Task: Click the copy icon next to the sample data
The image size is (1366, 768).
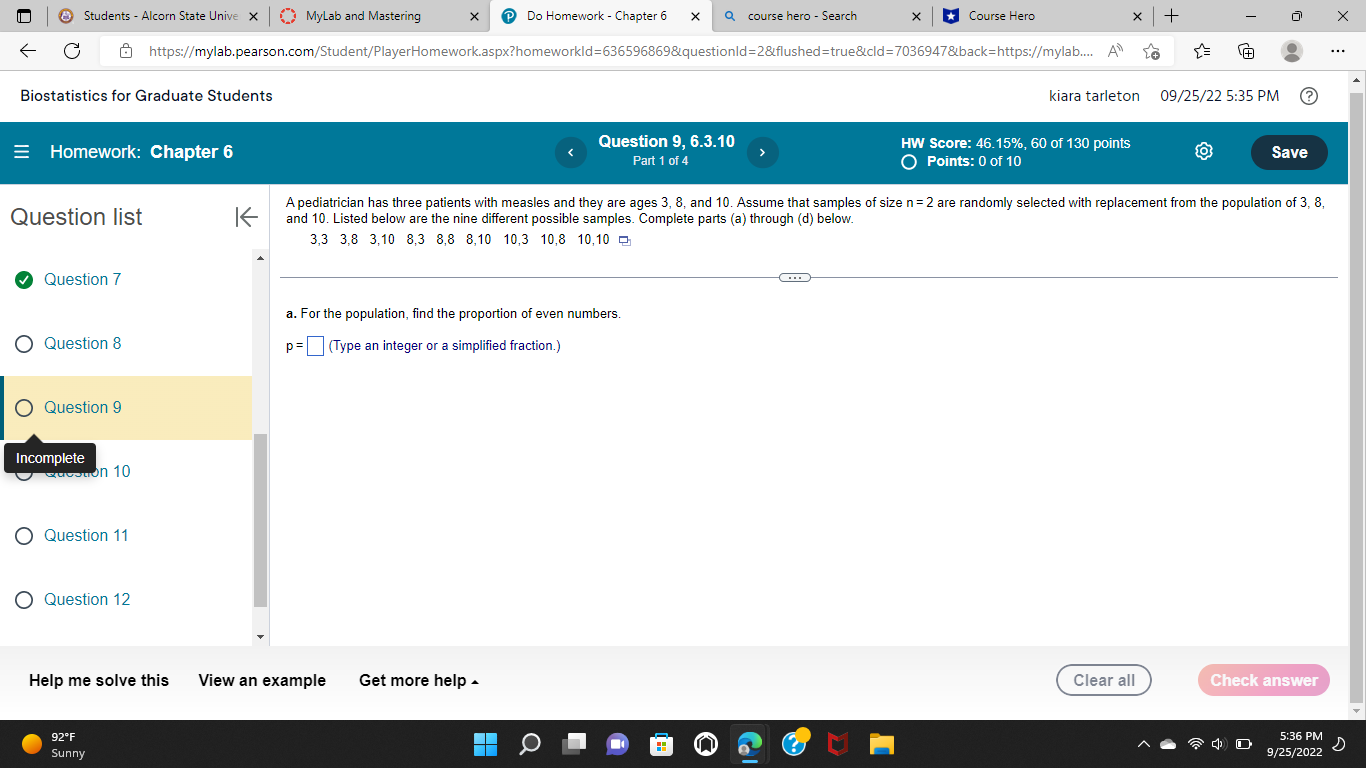Action: (x=624, y=240)
